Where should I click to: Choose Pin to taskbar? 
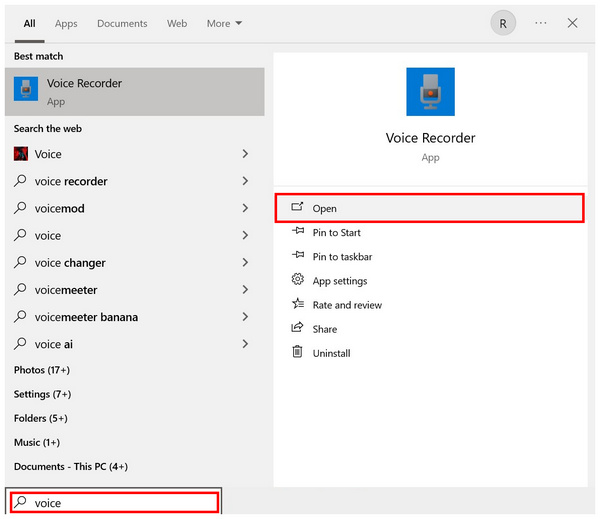point(342,257)
